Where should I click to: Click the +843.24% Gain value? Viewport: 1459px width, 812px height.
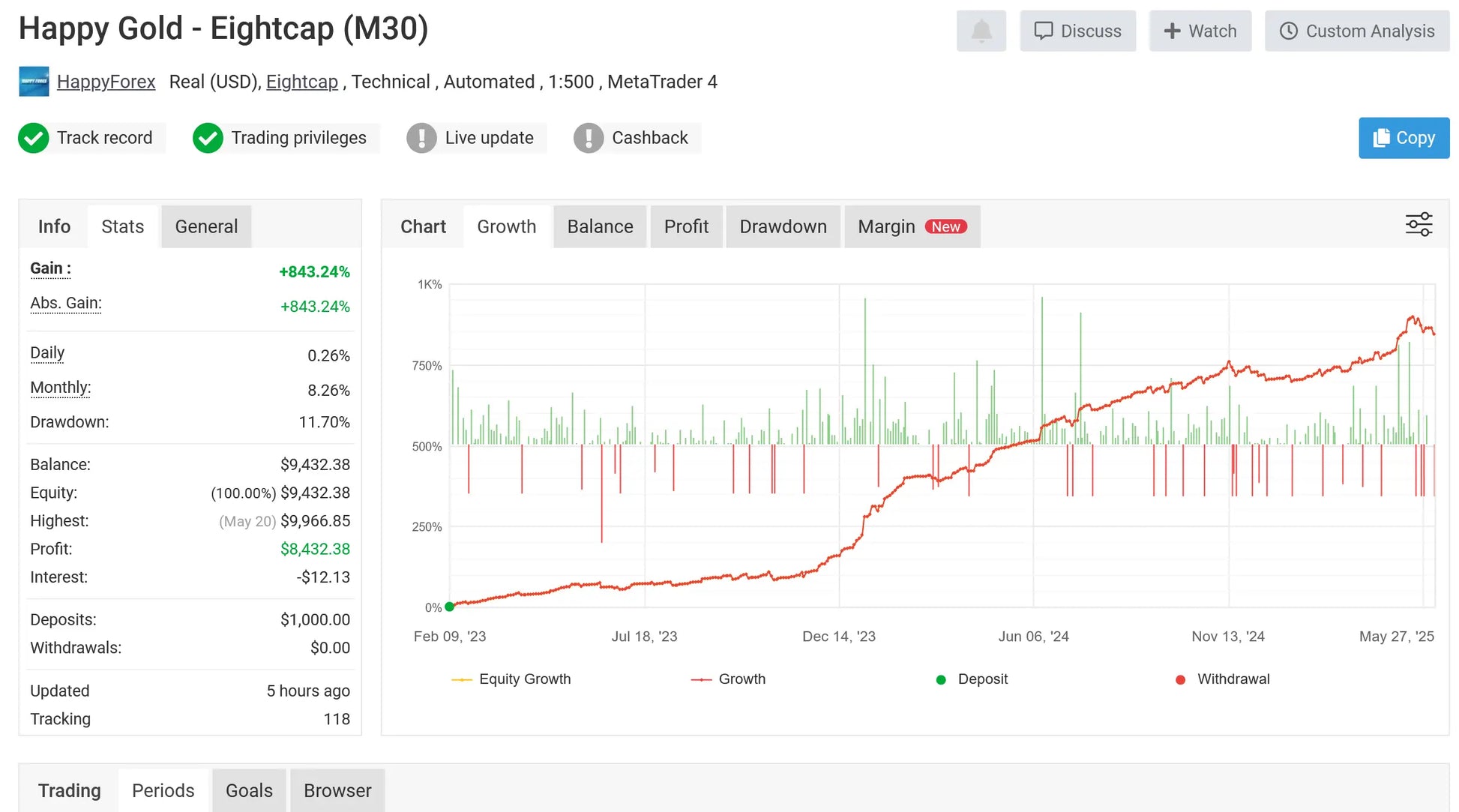[314, 271]
